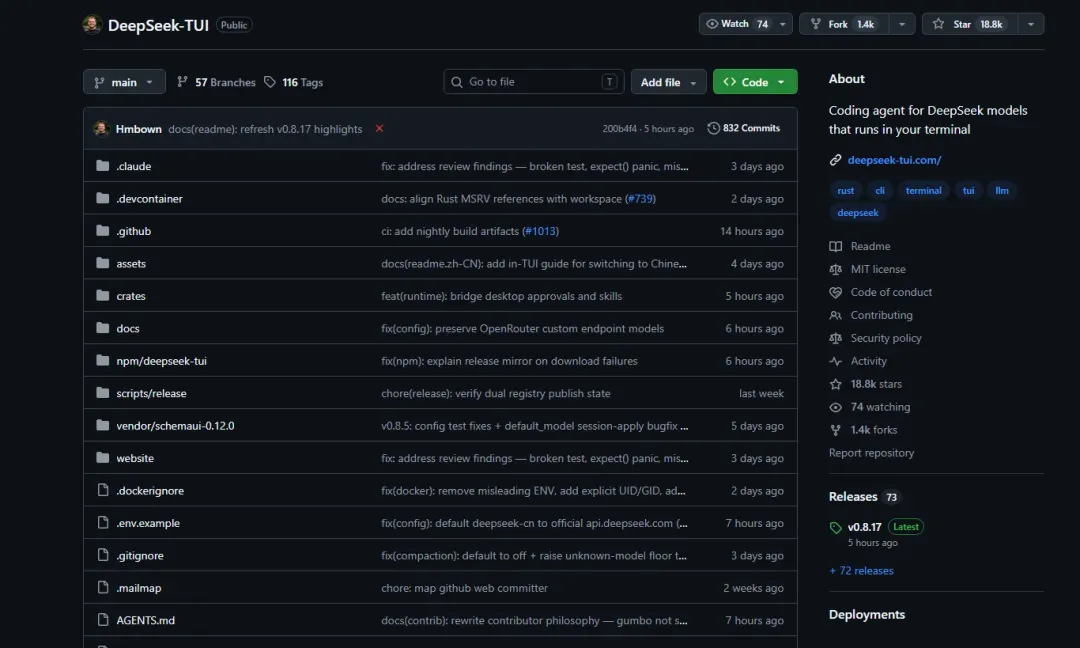The width and height of the screenshot is (1080, 648).
Task: View the 832 Commits history
Action: [x=744, y=128]
